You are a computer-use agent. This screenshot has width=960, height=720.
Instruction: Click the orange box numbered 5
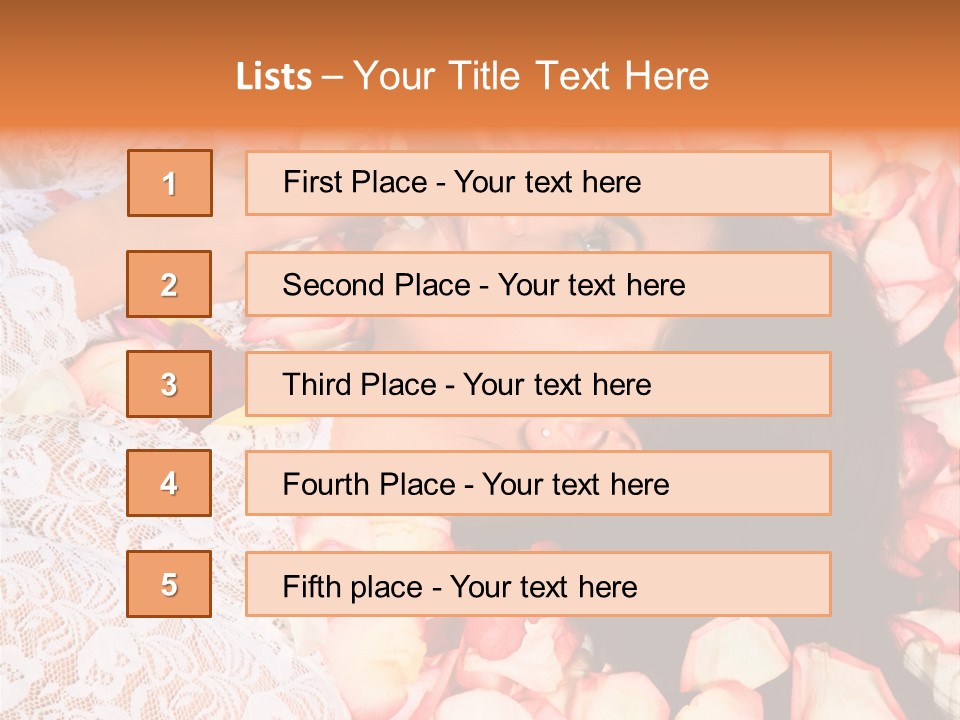coord(169,583)
